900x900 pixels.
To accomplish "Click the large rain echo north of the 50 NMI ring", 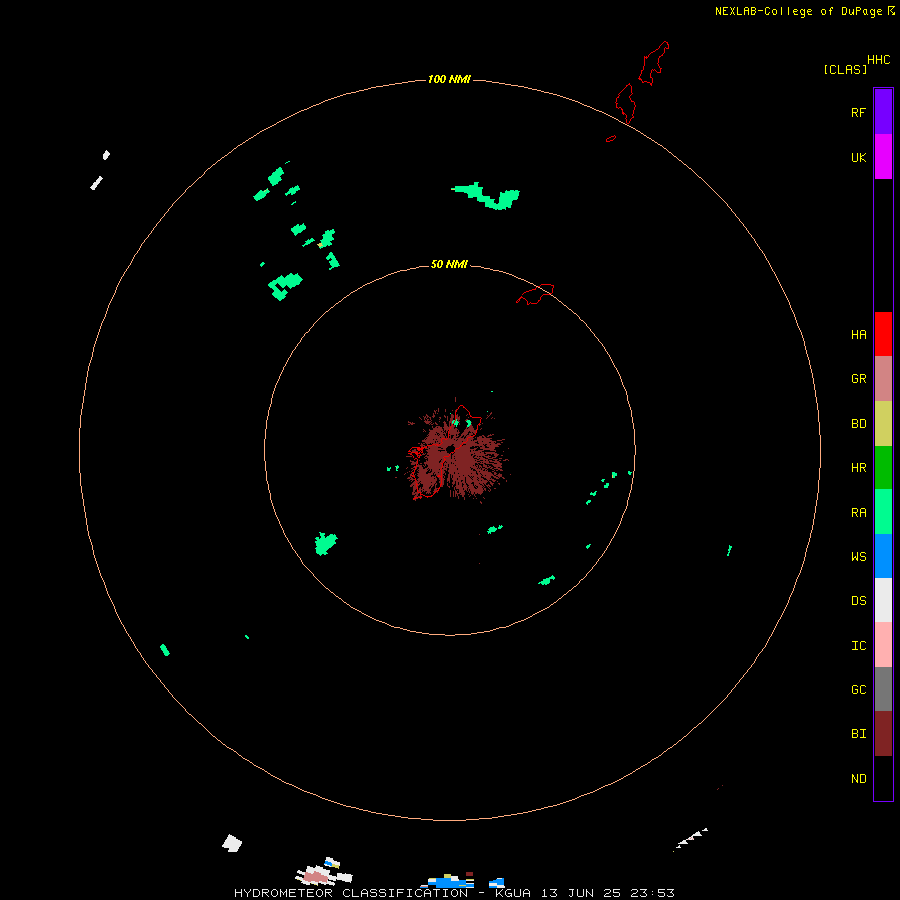I will point(487,196).
